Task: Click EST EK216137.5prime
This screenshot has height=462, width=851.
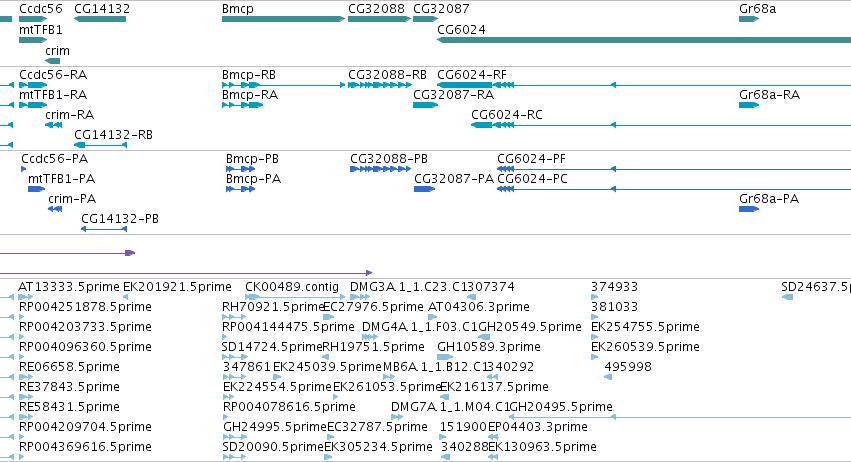Action: (x=494, y=388)
